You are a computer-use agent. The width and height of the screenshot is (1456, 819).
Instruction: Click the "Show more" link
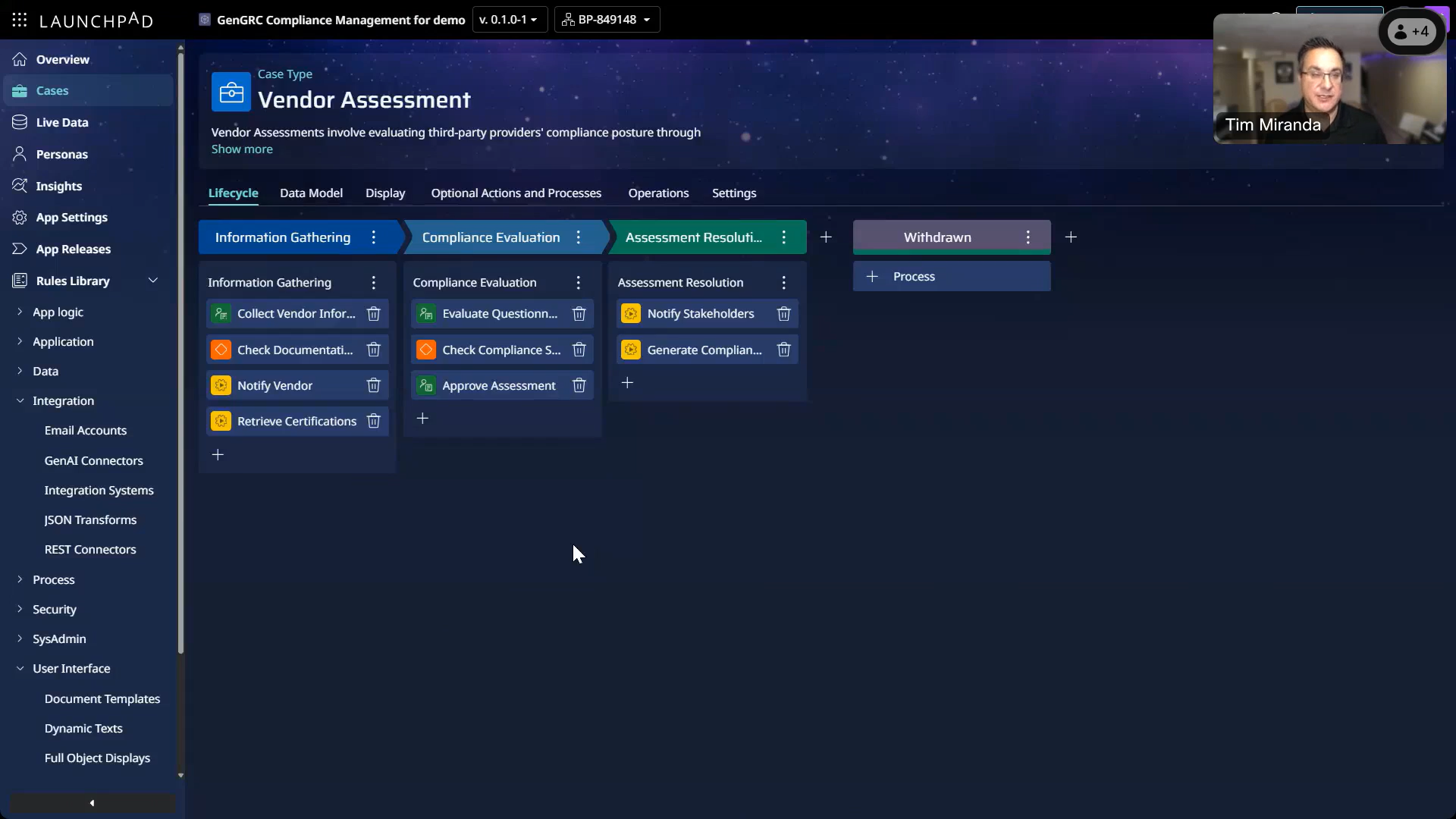coord(242,149)
